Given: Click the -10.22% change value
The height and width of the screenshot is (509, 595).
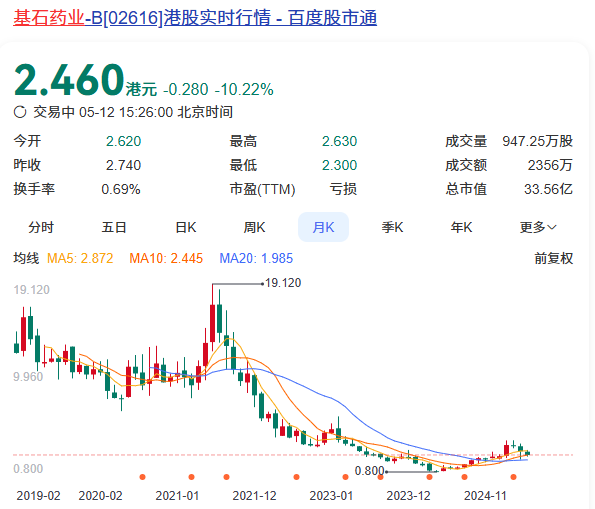Looking at the screenshot, I should (244, 90).
